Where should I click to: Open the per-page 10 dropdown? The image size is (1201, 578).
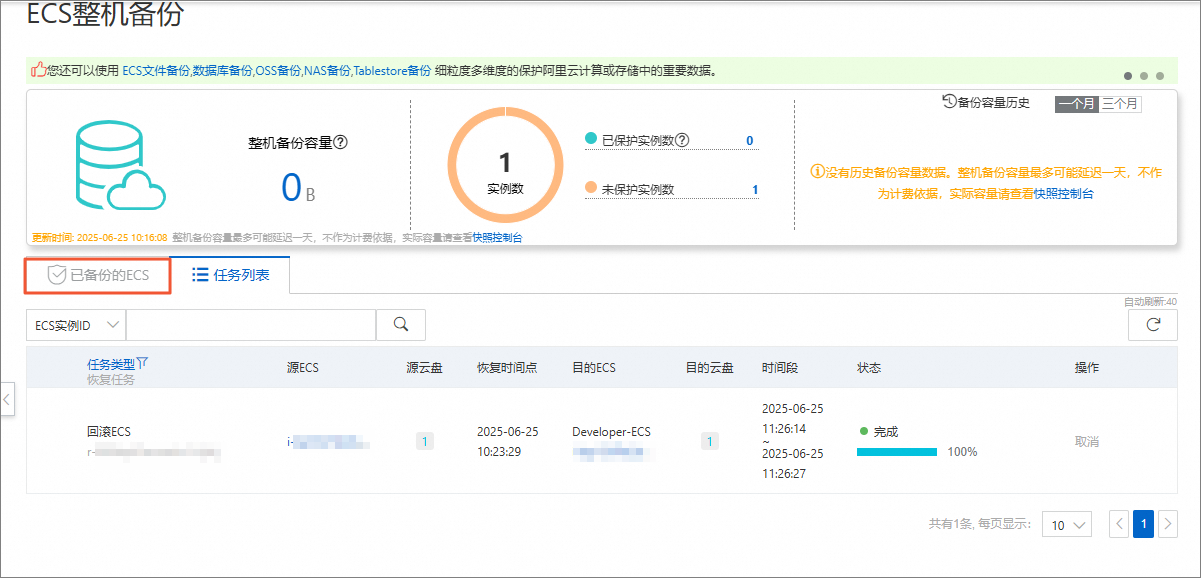click(1067, 524)
